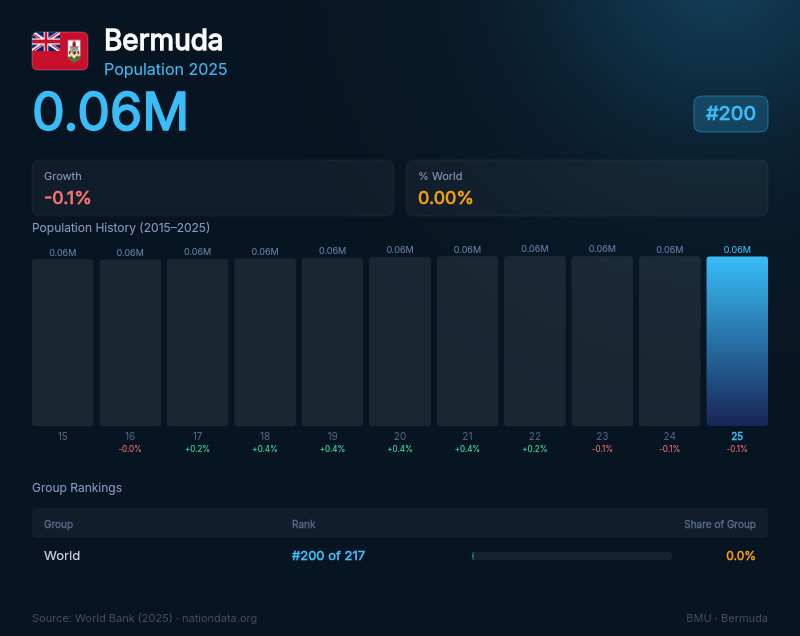The image size is (800, 636).
Task: Select the 2018 population bar
Action: tap(265, 342)
